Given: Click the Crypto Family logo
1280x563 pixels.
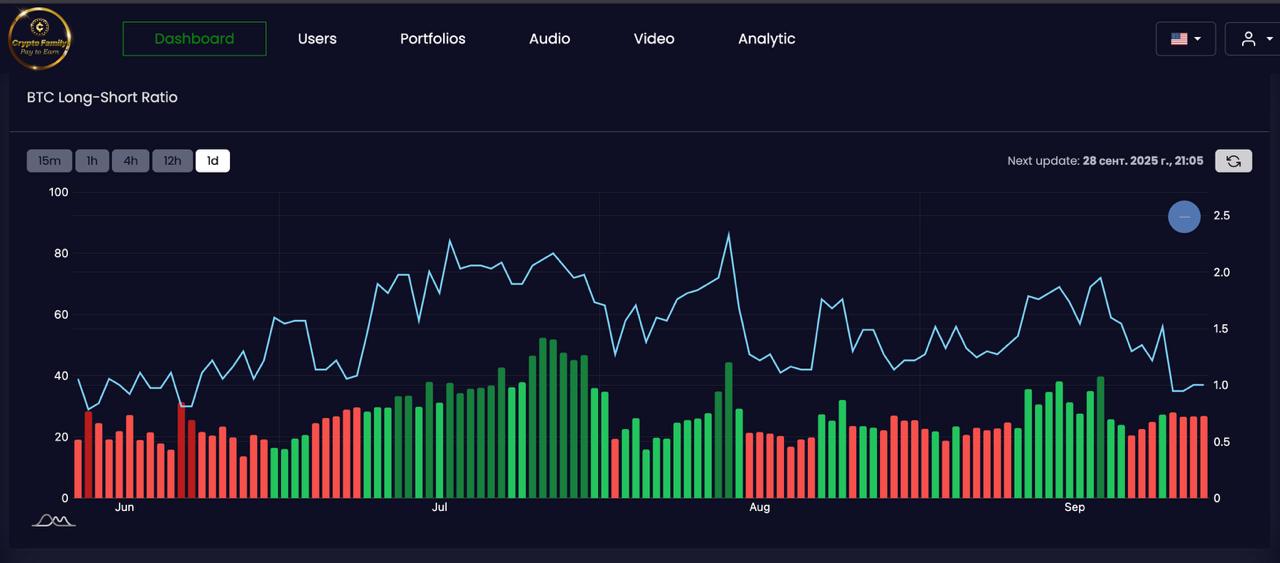Looking at the screenshot, I should (x=39, y=38).
